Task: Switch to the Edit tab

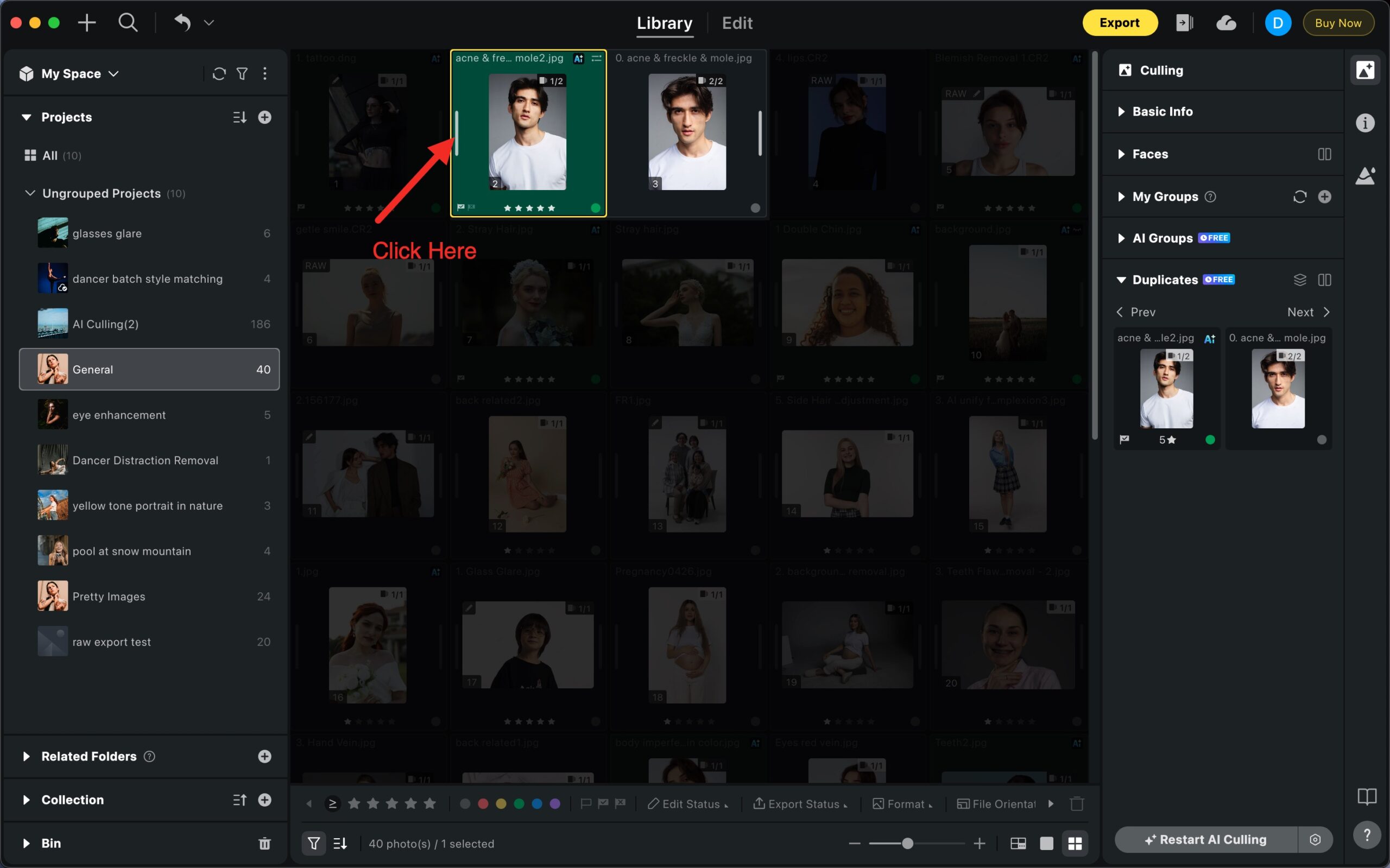Action: click(737, 23)
